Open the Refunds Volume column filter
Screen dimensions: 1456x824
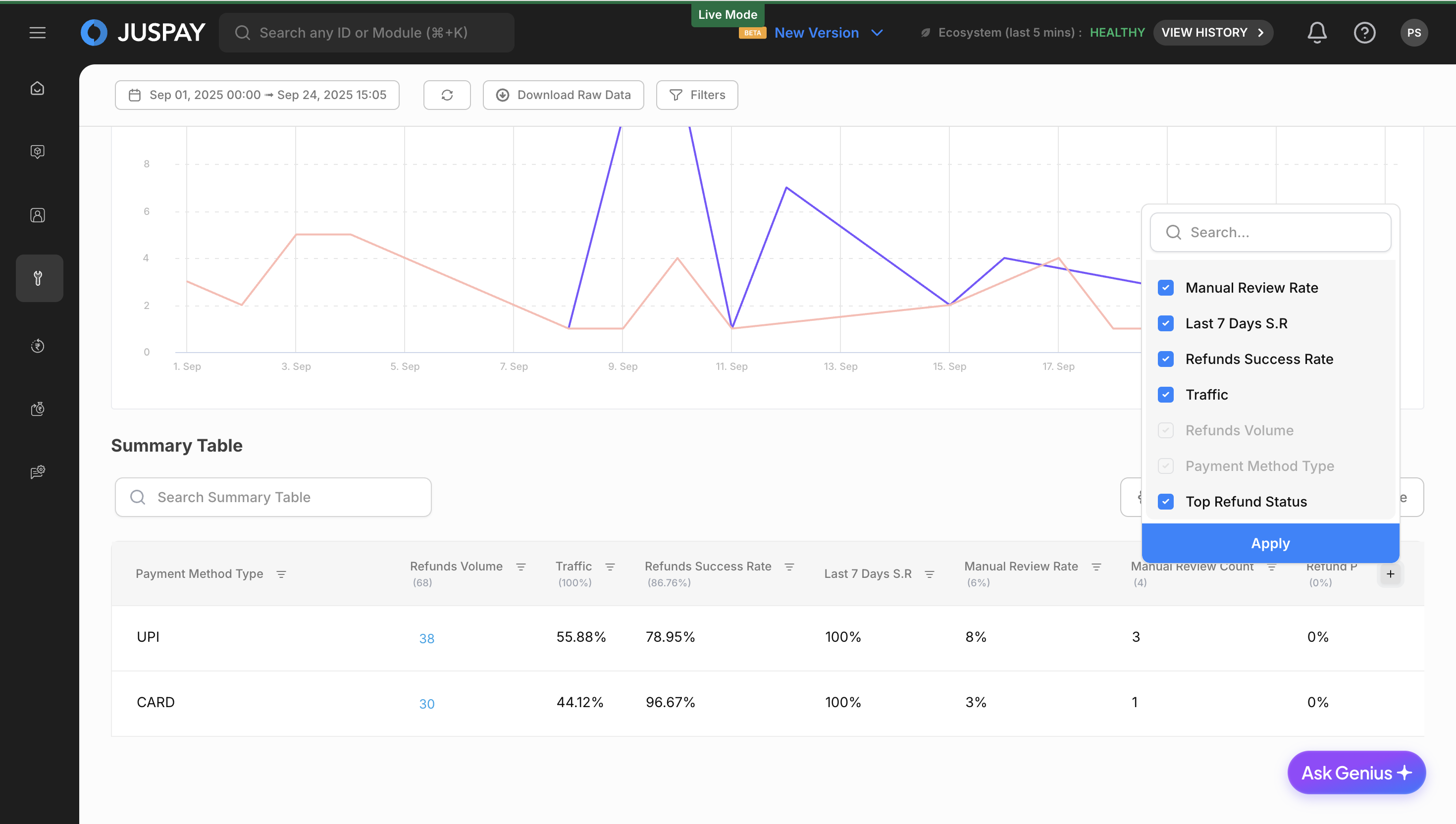(521, 566)
